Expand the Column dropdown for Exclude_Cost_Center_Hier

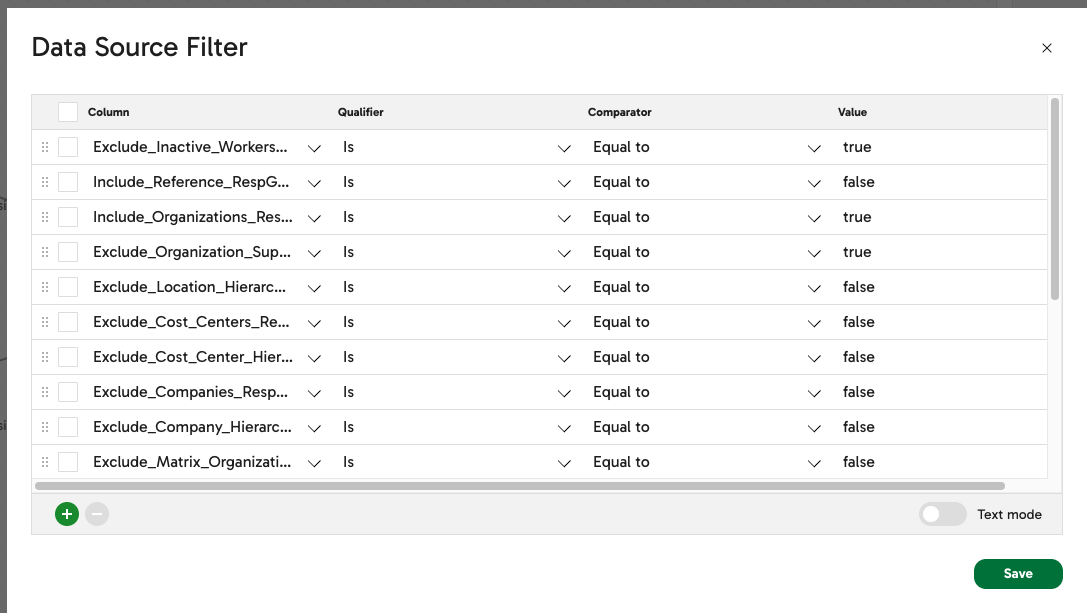point(314,356)
